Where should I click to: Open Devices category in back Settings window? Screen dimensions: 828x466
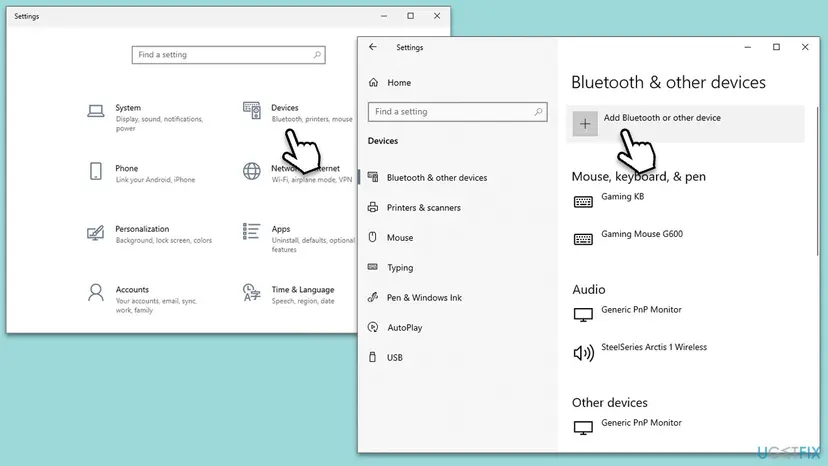[x=297, y=113]
